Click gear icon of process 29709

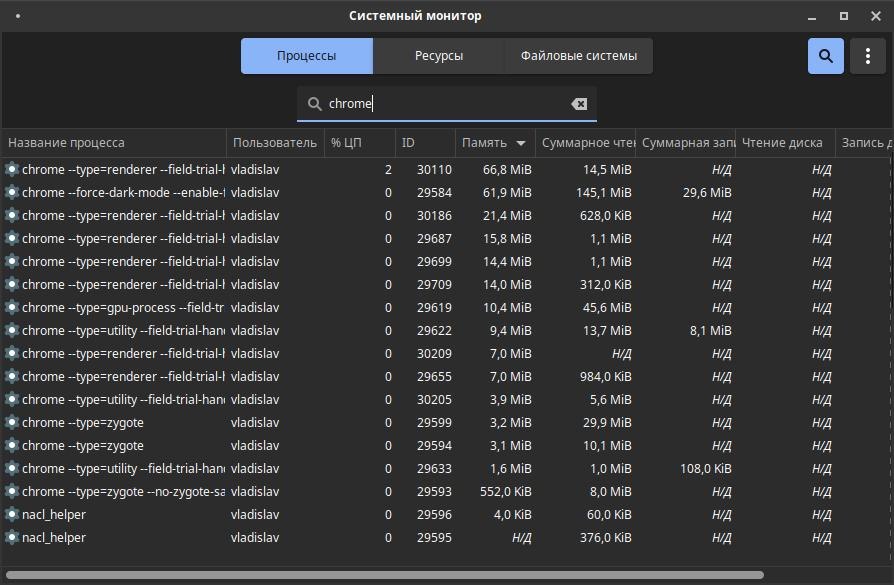(x=11, y=285)
